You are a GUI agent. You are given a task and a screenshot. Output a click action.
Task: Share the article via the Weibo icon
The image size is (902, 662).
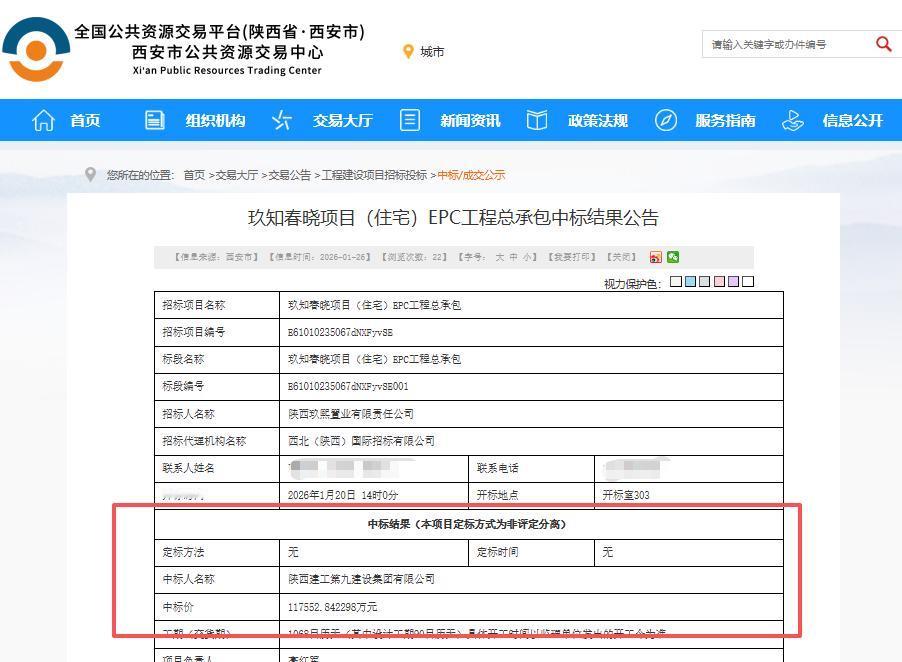coord(655,257)
